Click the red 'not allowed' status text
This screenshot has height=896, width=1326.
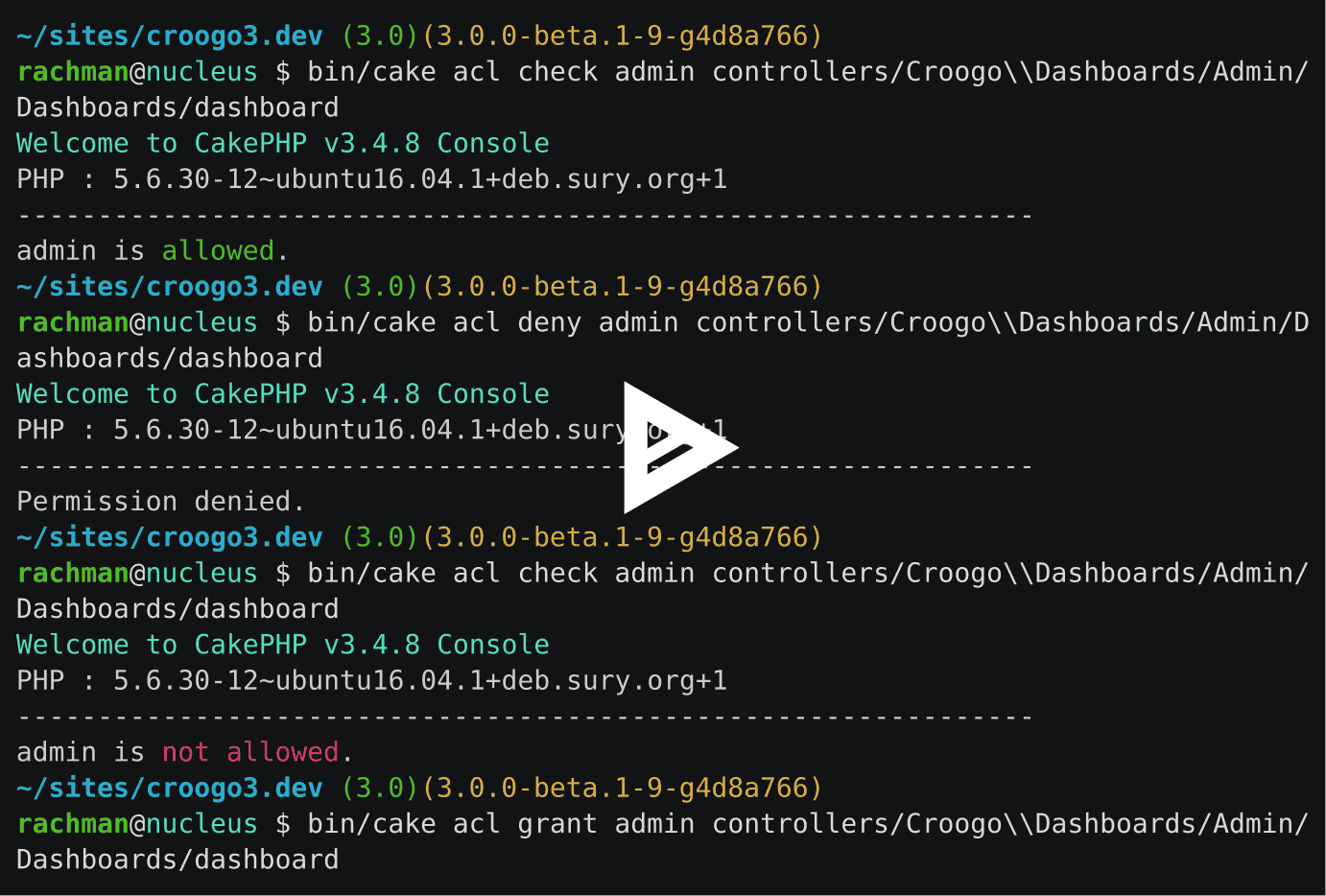pyautogui.click(x=250, y=752)
